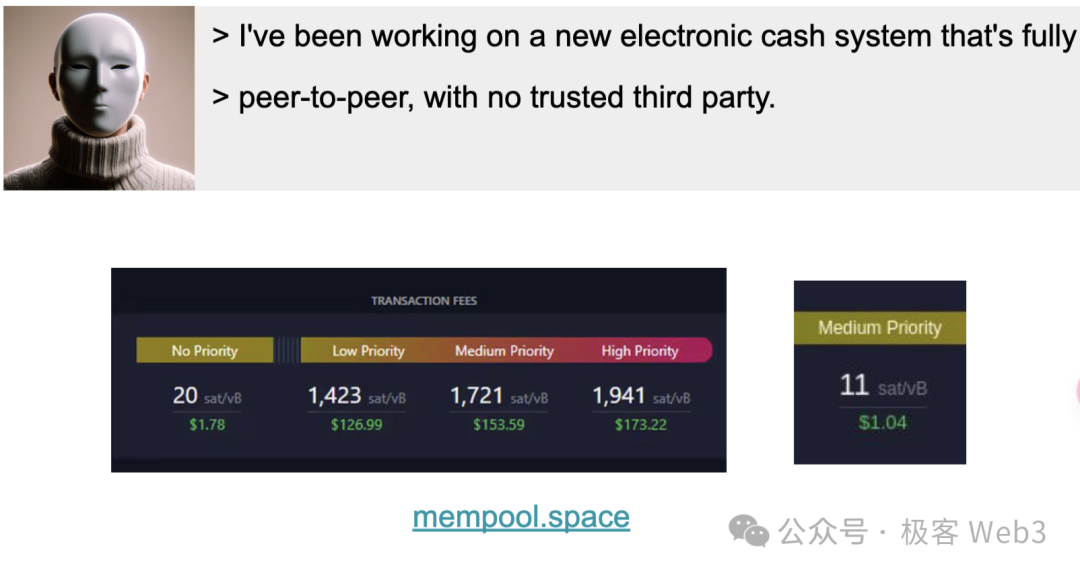Screen dimensions: 1080x575
Task: Click Medium Priority in the wide fees panel
Action: point(504,351)
